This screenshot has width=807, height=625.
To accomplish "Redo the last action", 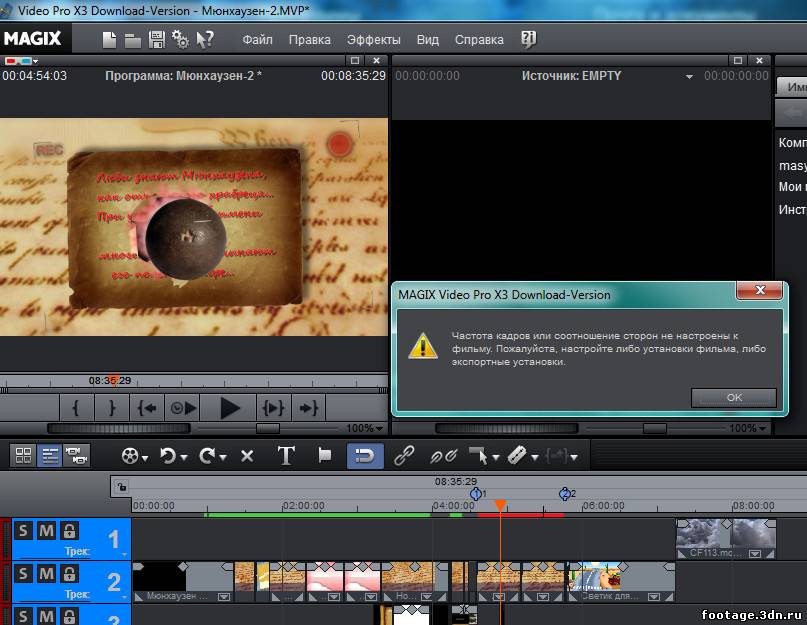I will click(207, 456).
